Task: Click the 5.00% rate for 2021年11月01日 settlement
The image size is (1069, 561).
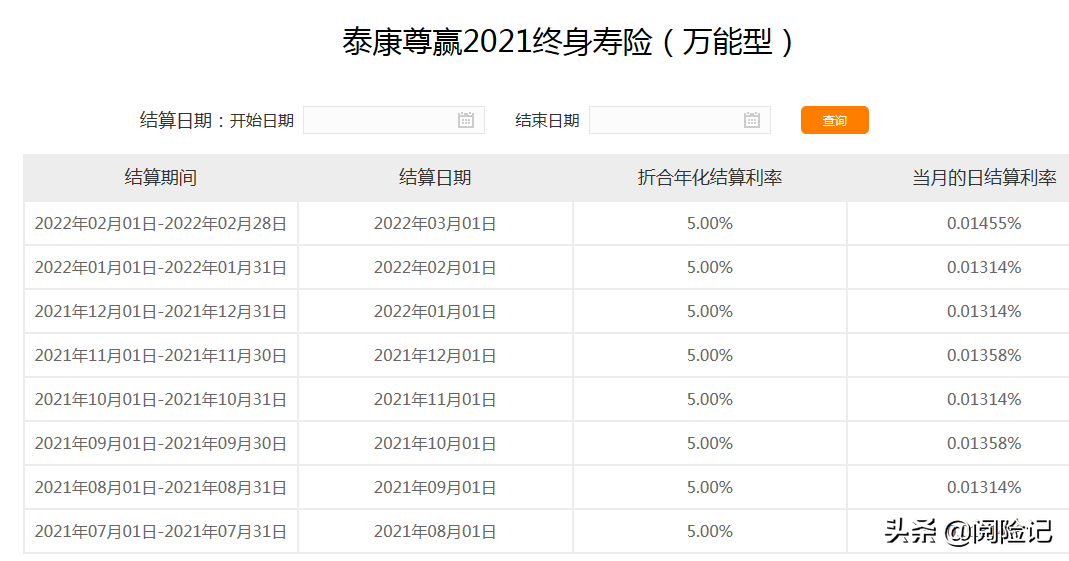Action: pos(710,399)
